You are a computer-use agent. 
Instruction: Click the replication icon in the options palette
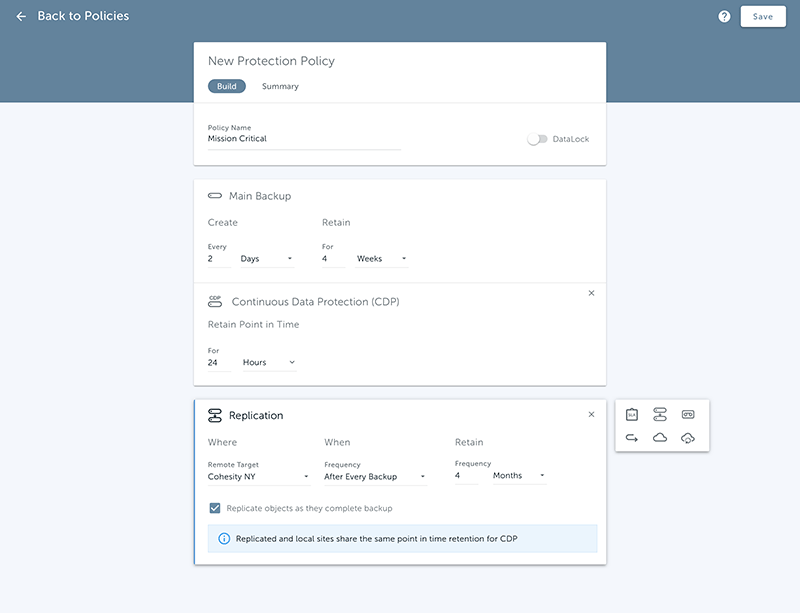click(660, 414)
